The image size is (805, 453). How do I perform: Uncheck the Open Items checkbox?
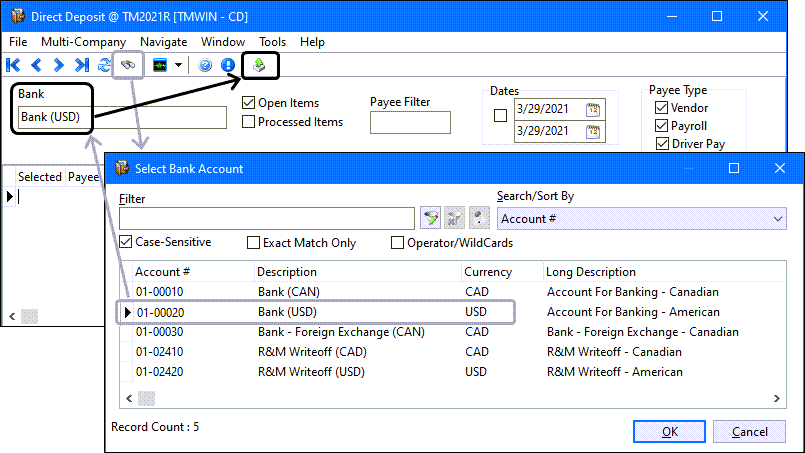[249, 102]
